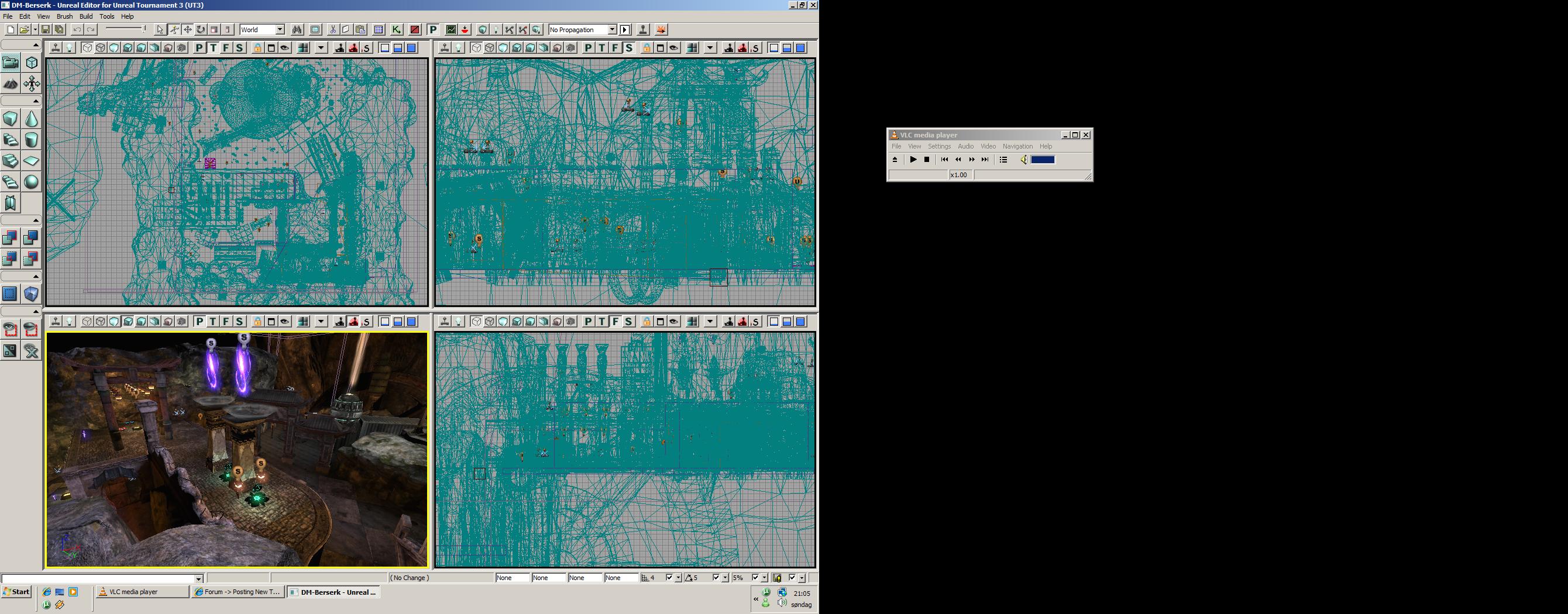Click the CSG Subtract button

pos(31,238)
